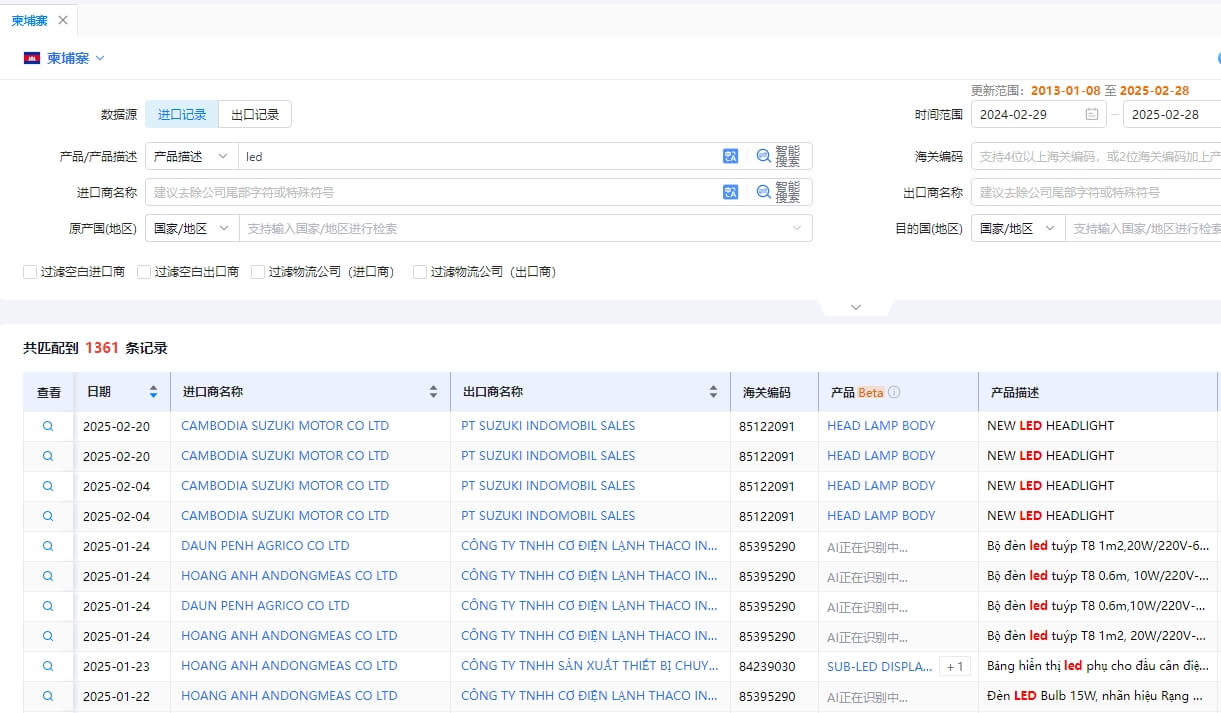
Task: View details of first 2025-02-20 record
Action: coord(48,426)
